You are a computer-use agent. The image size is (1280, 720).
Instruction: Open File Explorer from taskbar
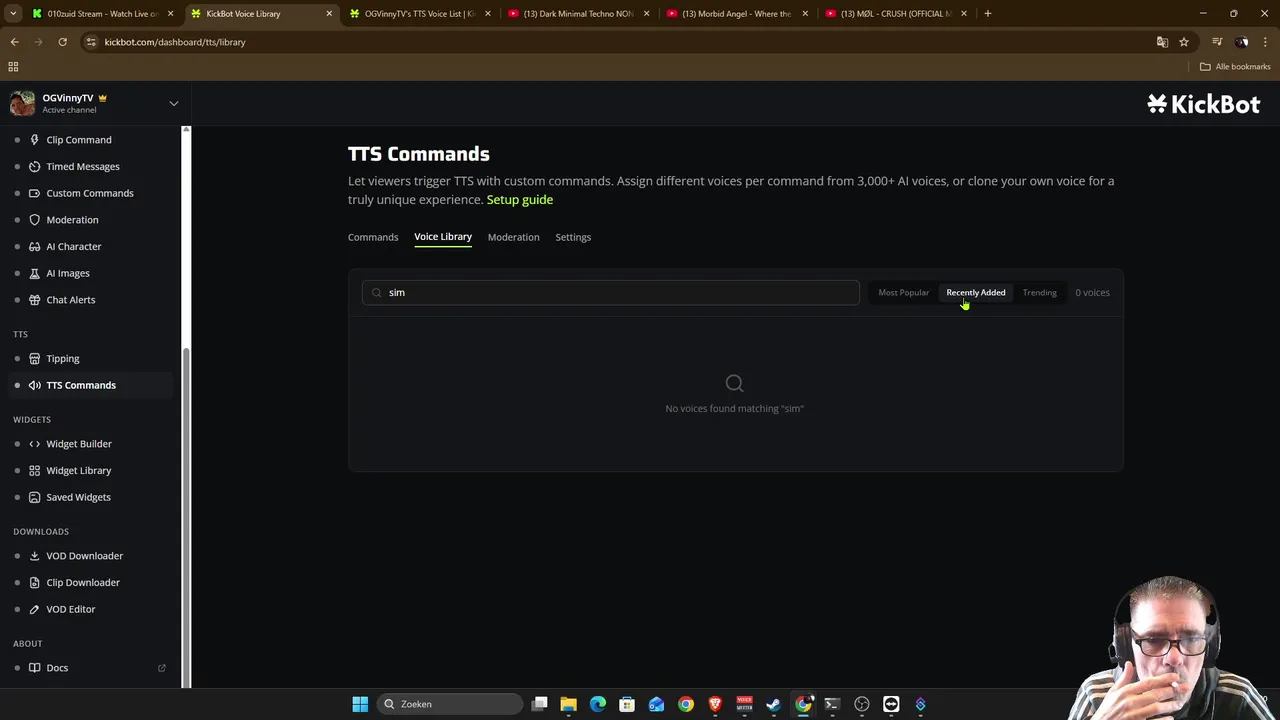tap(568, 704)
